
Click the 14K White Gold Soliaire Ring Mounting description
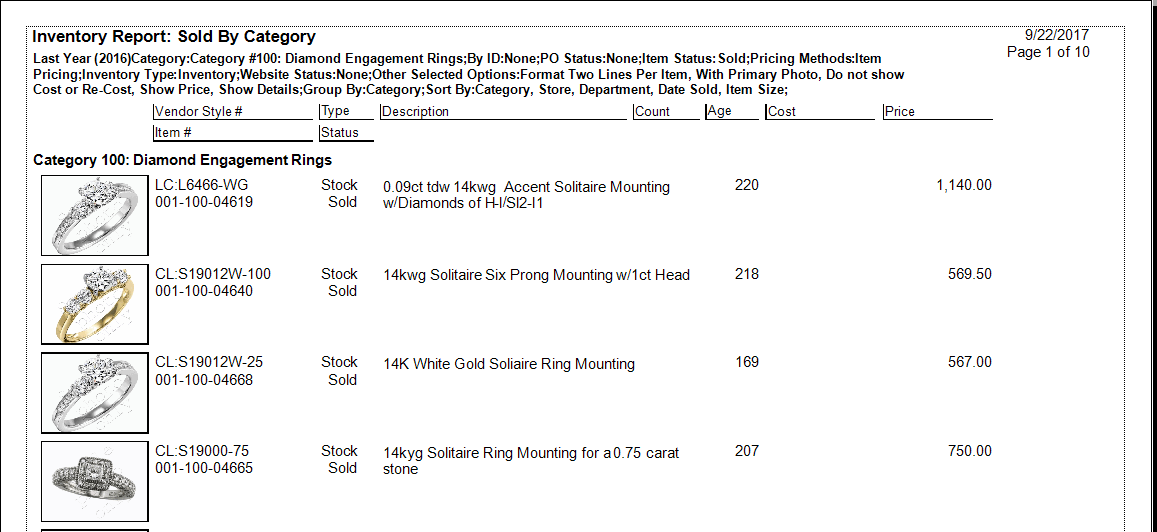point(509,364)
